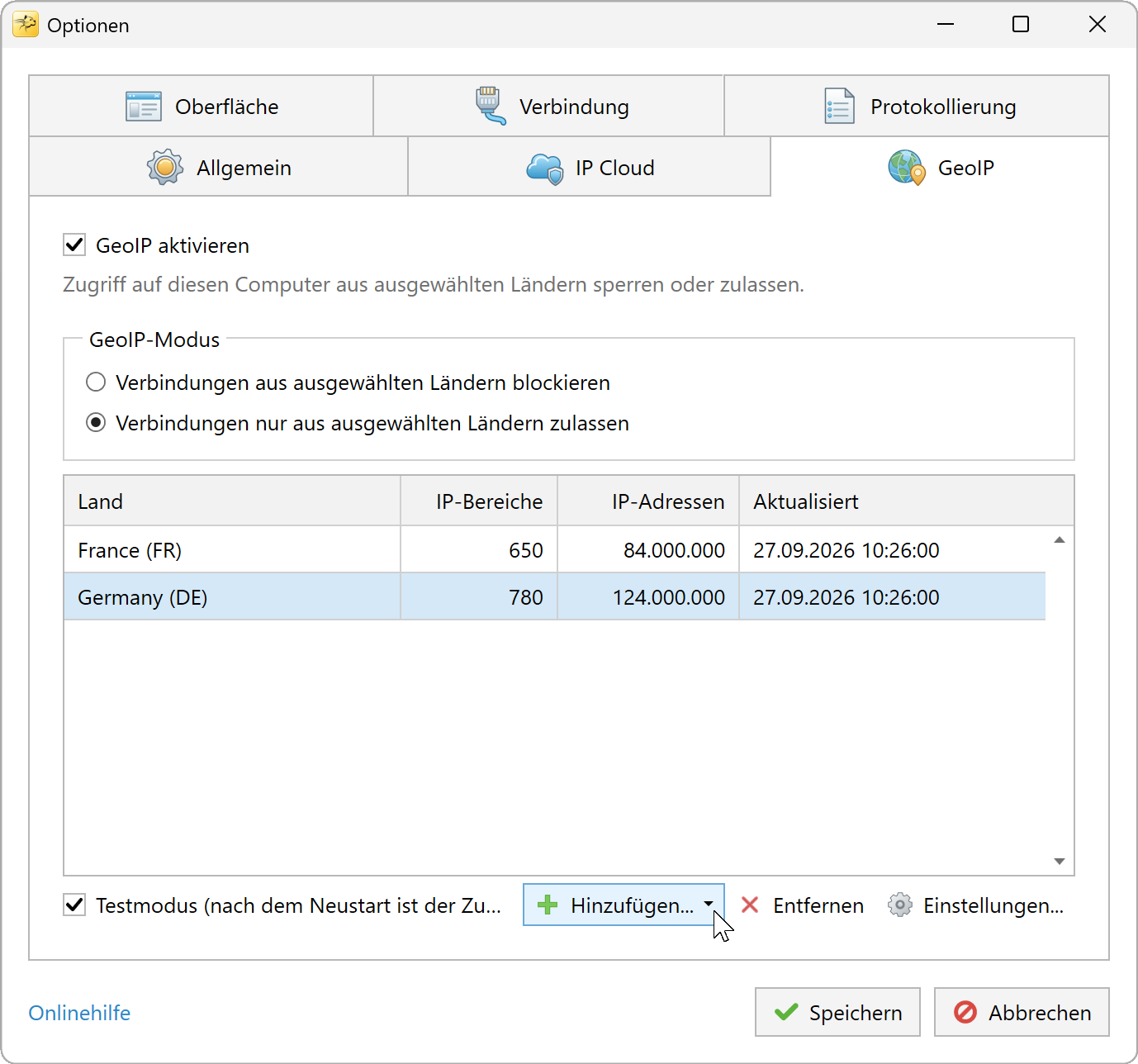
Task: Click the Allgemein gear icon
Action: click(x=165, y=168)
